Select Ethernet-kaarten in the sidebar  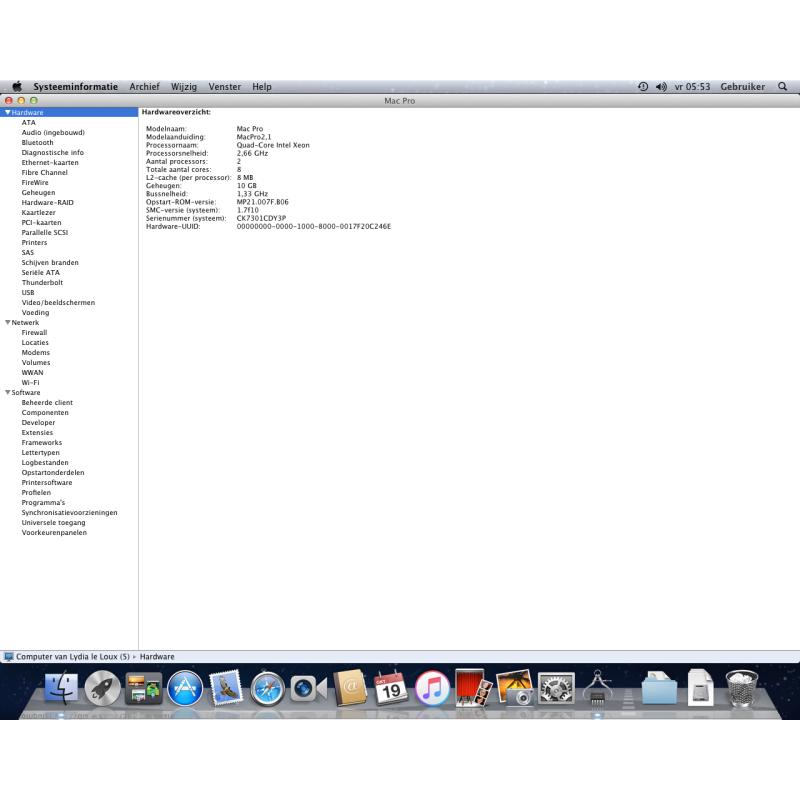click(x=50, y=162)
